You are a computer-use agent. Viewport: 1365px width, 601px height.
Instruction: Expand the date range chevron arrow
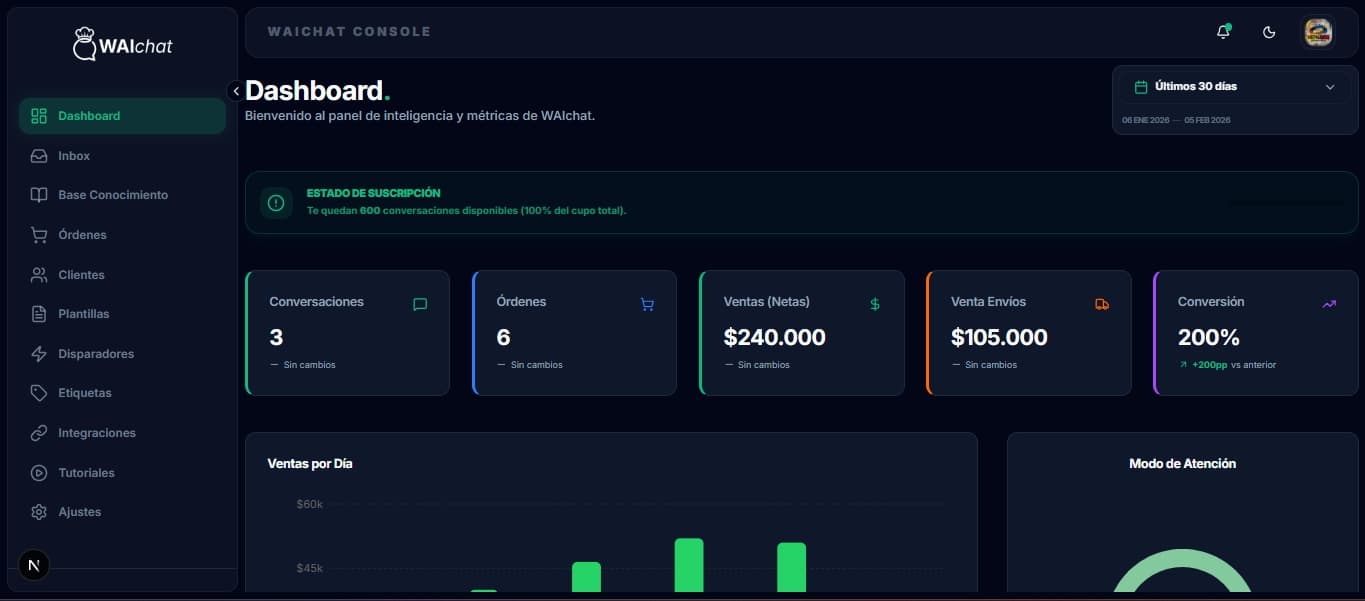1330,86
